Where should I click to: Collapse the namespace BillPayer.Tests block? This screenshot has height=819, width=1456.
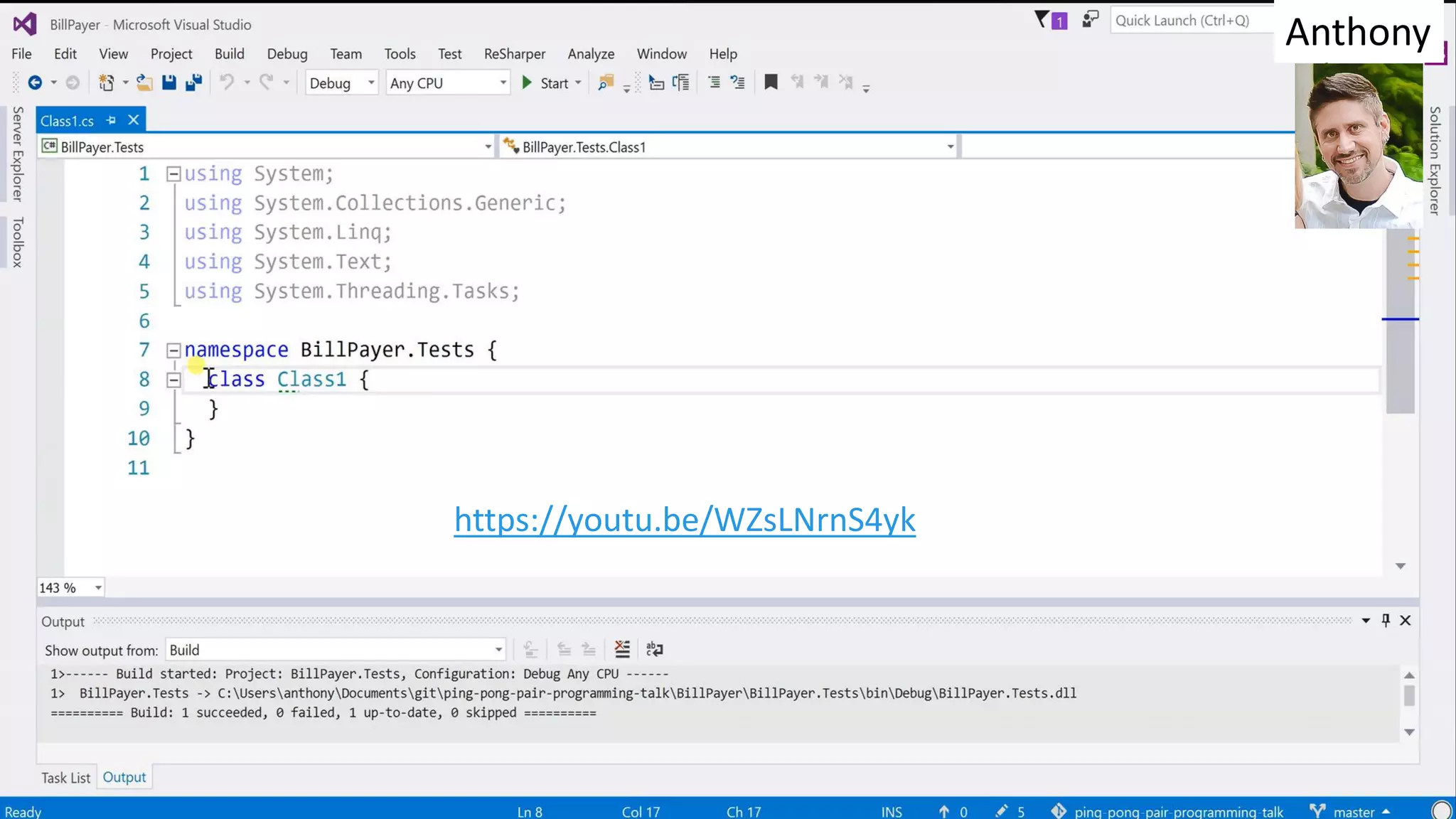173,350
